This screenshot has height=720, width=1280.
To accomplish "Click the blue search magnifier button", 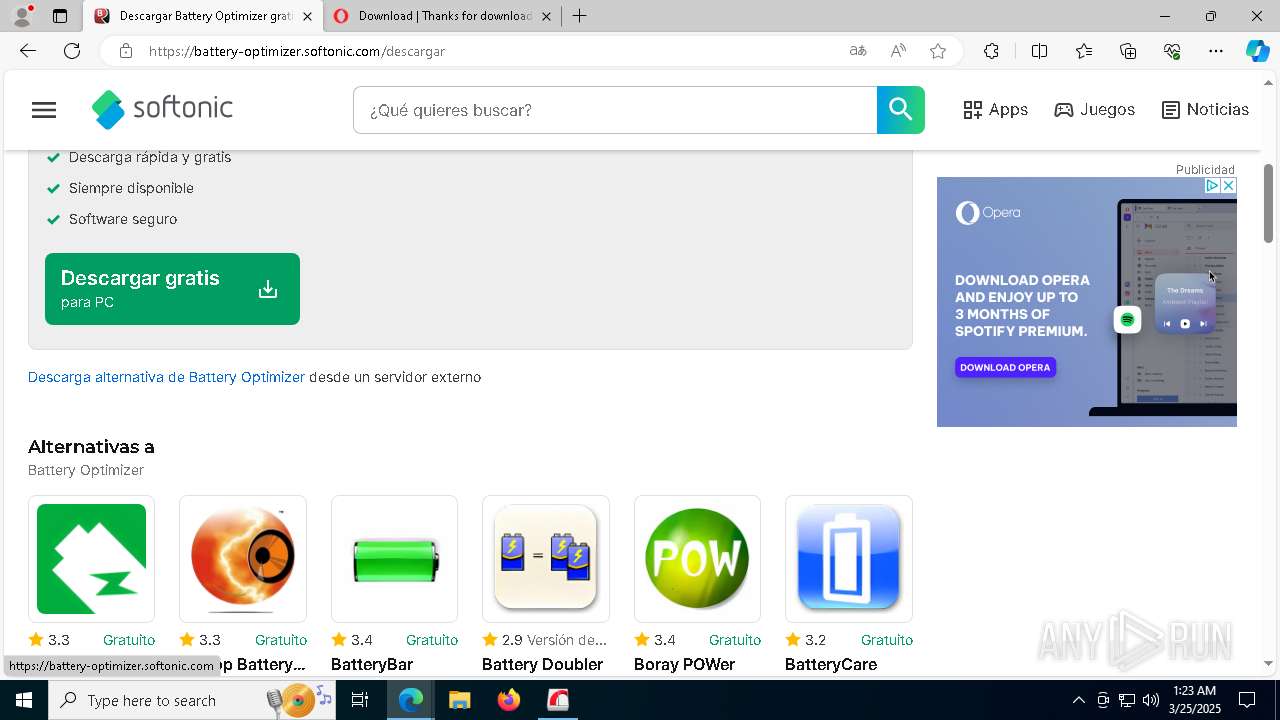I will click(900, 110).
